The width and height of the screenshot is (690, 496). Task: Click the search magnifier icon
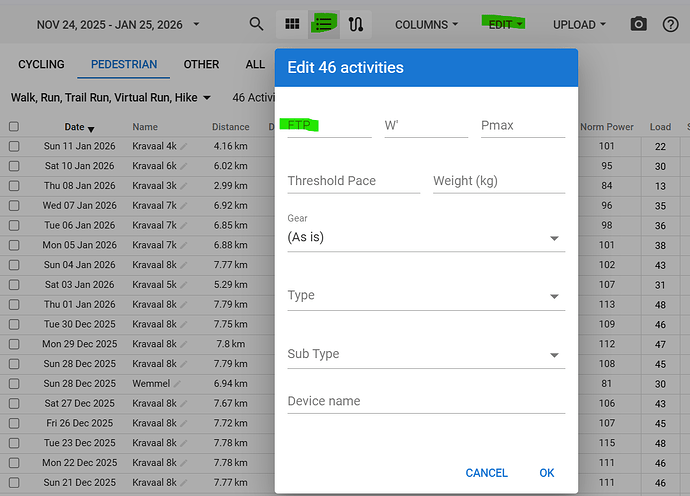click(256, 24)
